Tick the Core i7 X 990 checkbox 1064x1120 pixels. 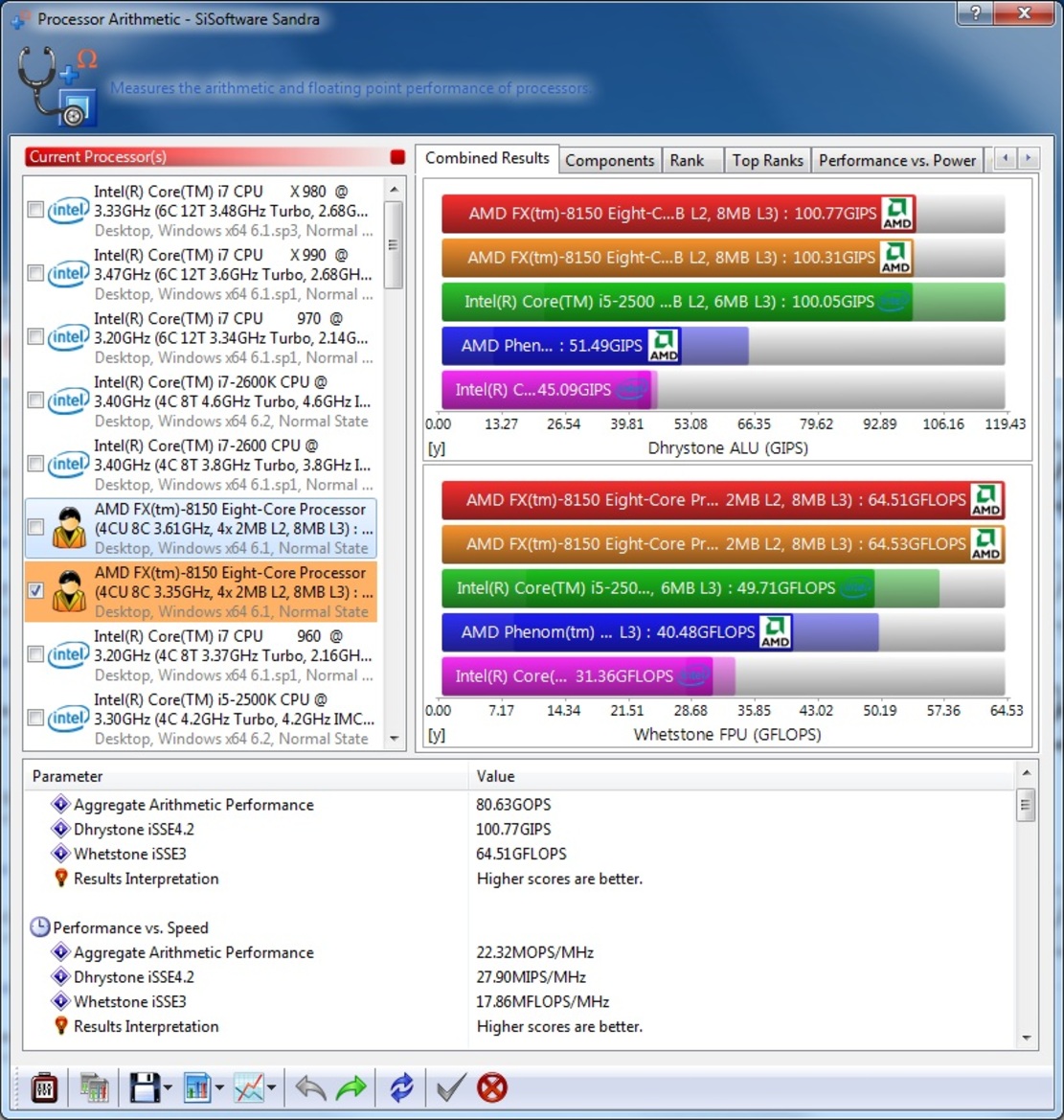coord(35,274)
